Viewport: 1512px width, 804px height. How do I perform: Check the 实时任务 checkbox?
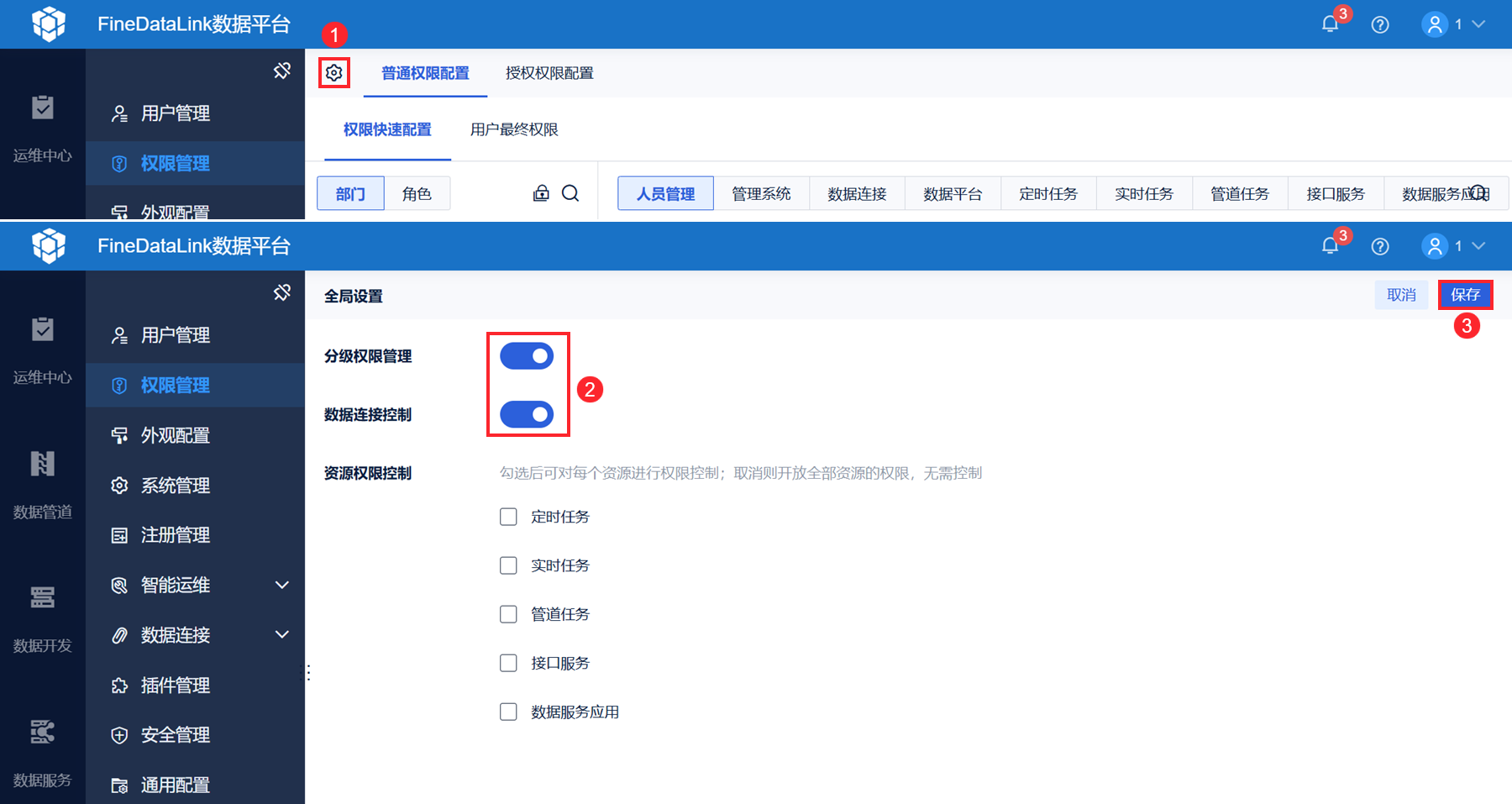click(508, 565)
